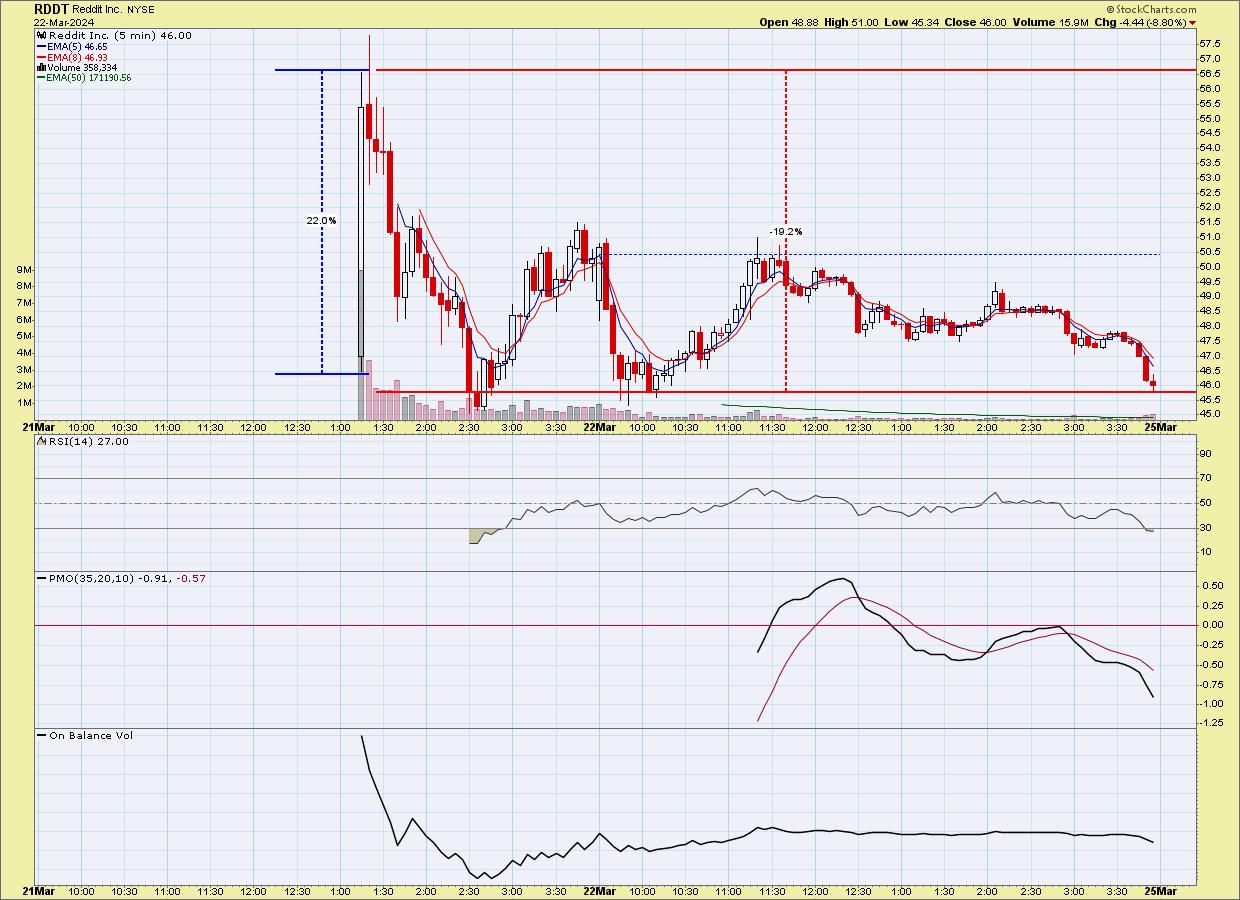Click the 'EMA(50) 171190.56' legend entry
The width and height of the screenshot is (1240, 900).
click(x=88, y=78)
